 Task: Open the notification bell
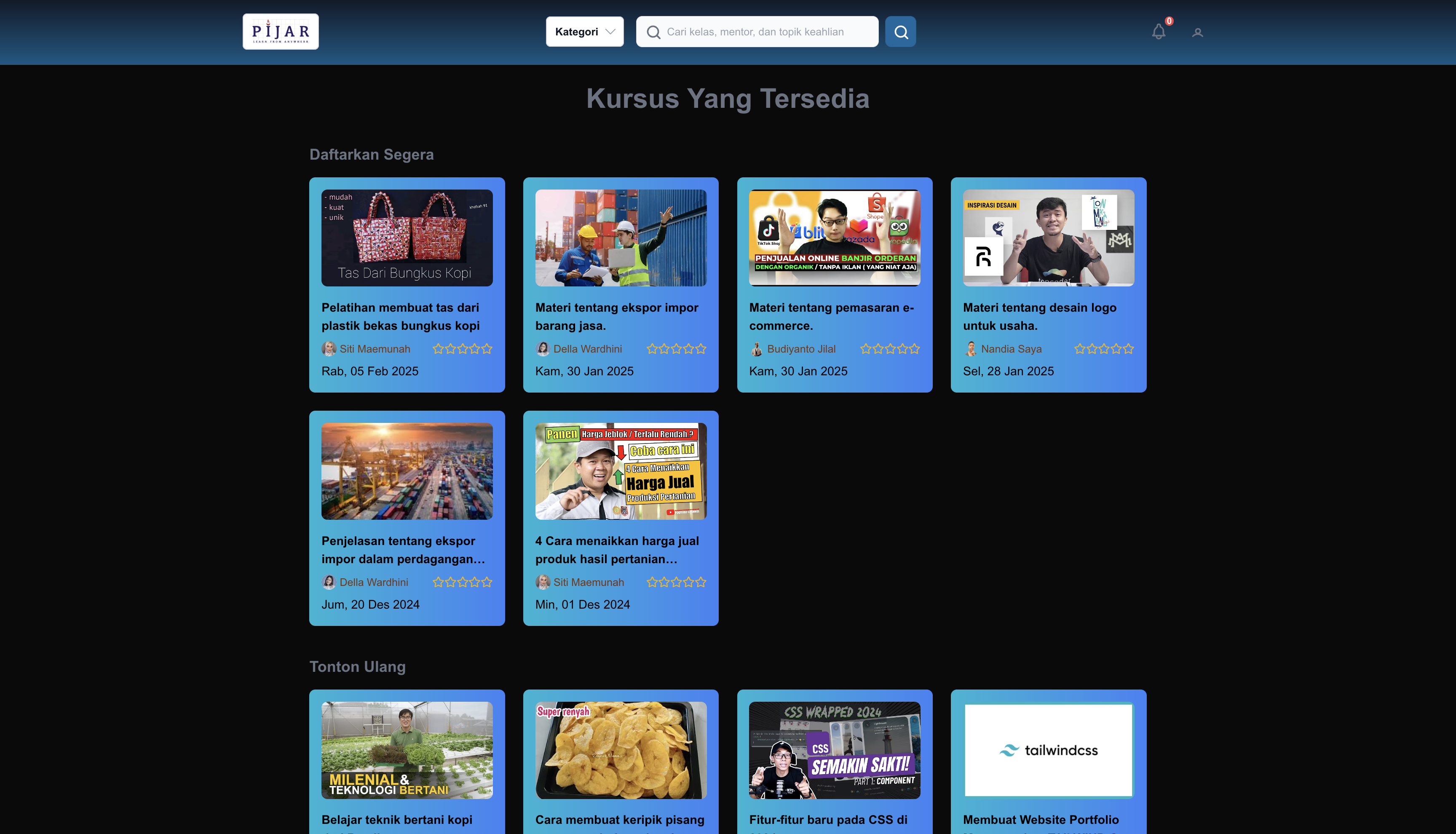click(1158, 32)
